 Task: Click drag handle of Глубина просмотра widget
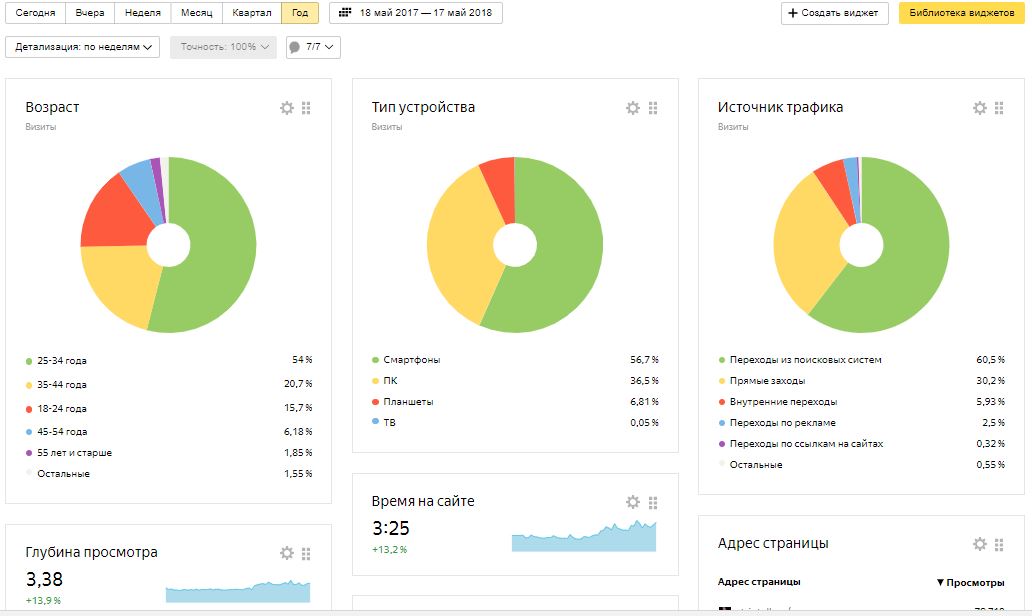coord(306,553)
